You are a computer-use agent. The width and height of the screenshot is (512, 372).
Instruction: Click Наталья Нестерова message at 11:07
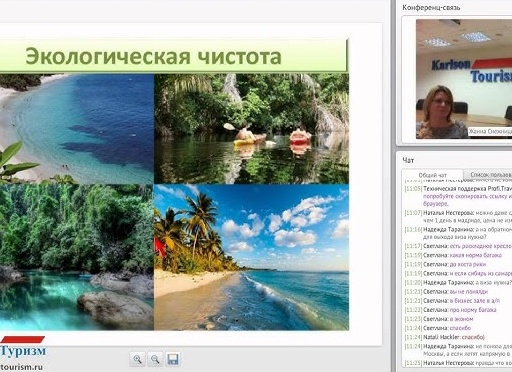[x=458, y=216]
